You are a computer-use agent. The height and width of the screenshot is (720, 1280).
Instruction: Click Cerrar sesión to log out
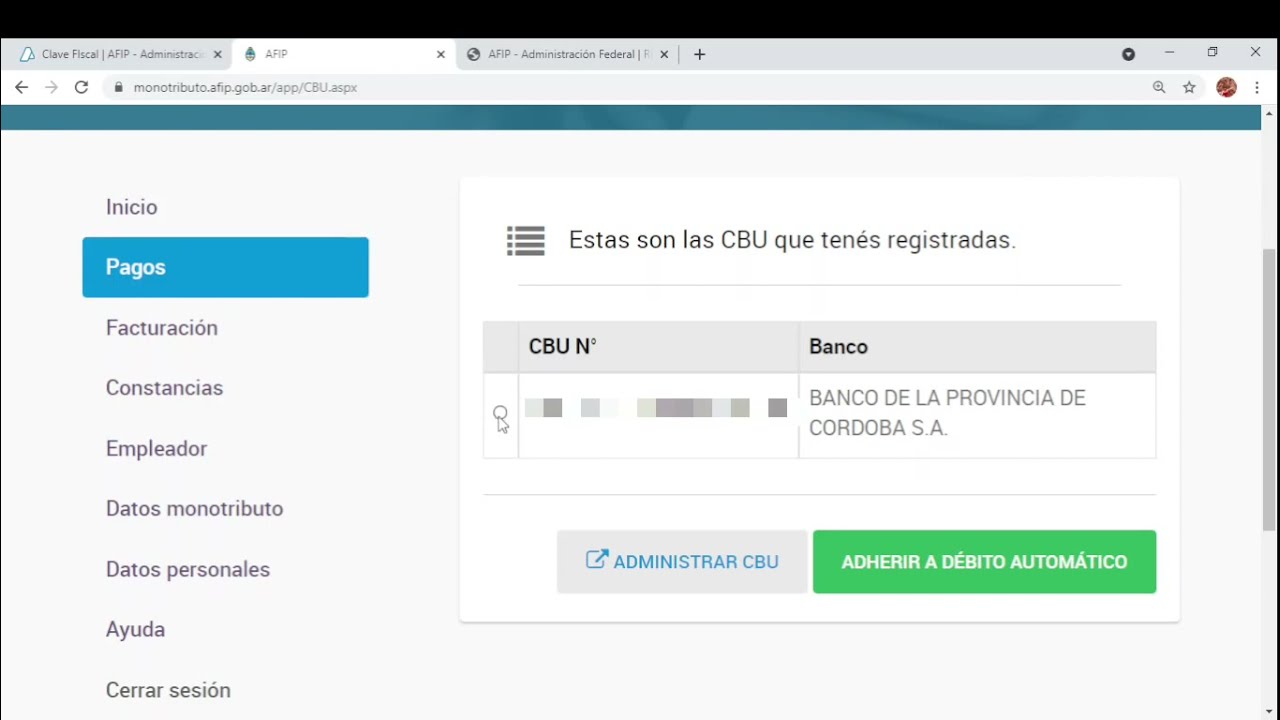(168, 690)
